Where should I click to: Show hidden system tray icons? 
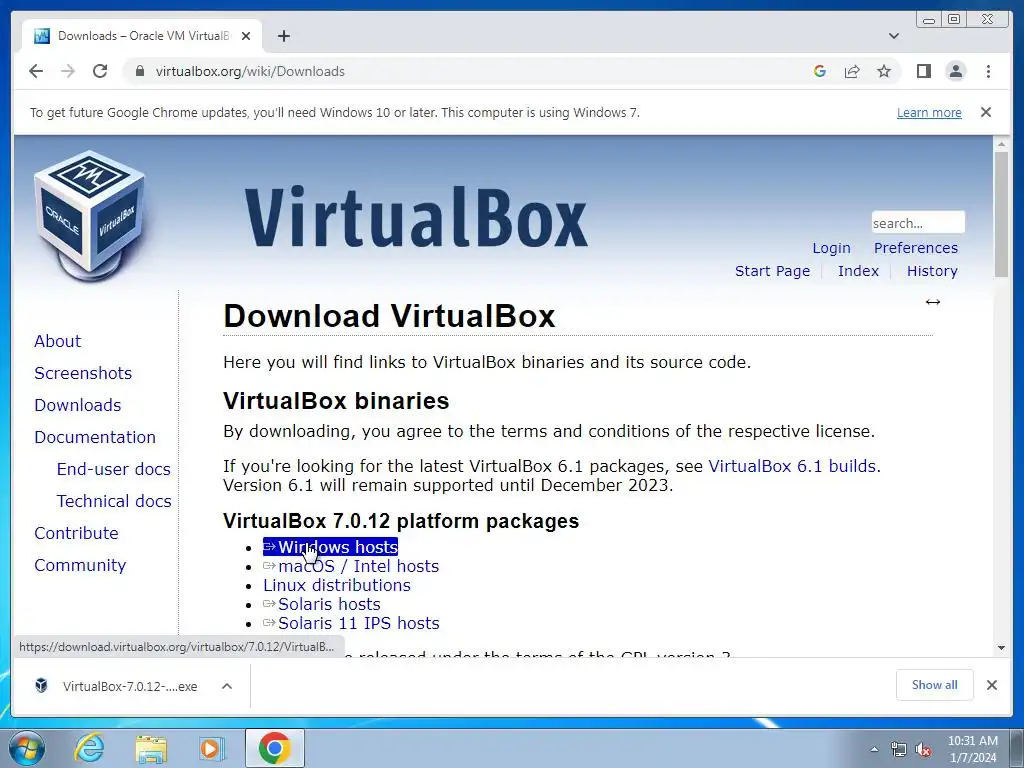(874, 749)
